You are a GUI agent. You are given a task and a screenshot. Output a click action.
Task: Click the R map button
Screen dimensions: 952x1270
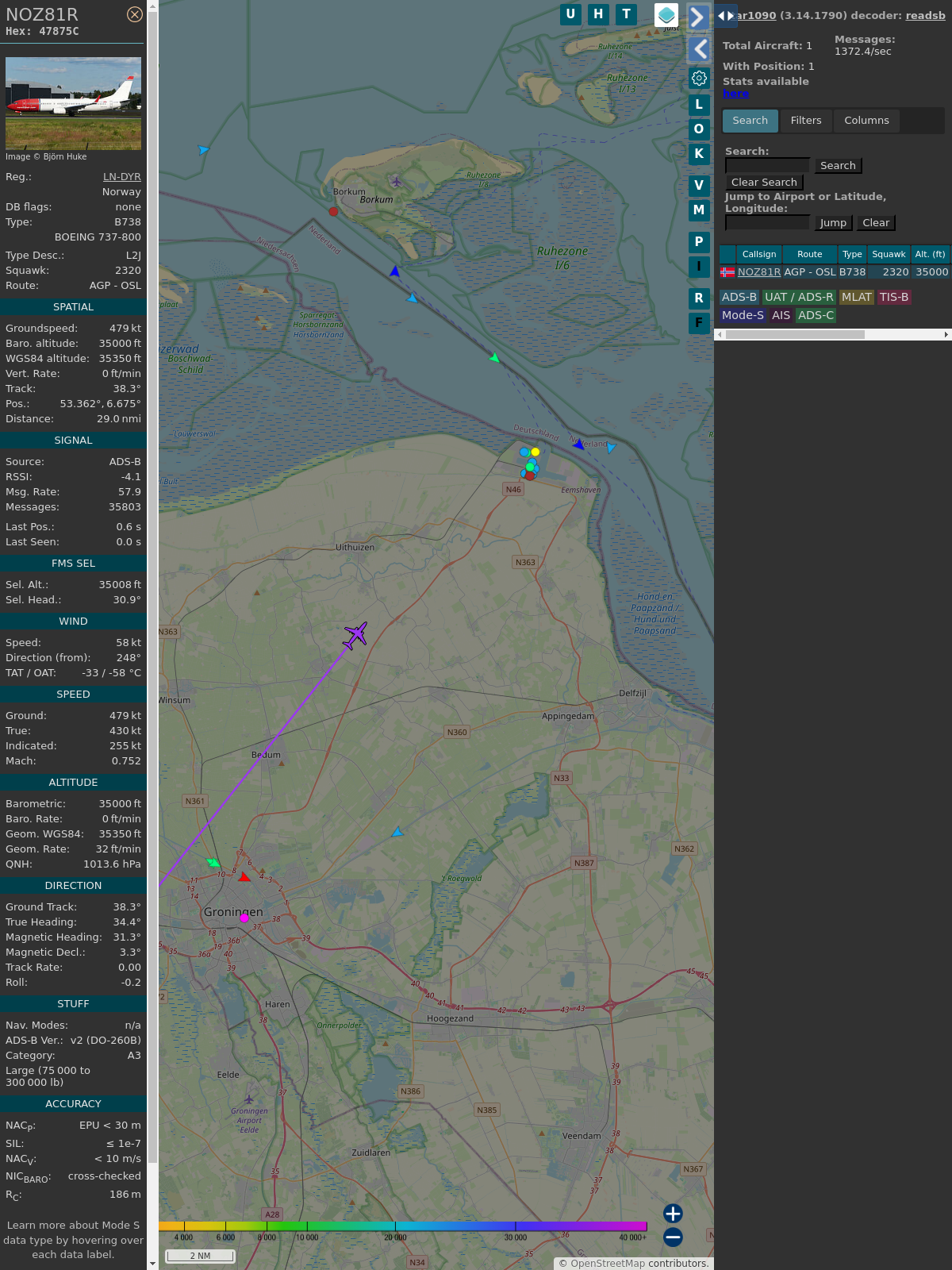(x=699, y=298)
